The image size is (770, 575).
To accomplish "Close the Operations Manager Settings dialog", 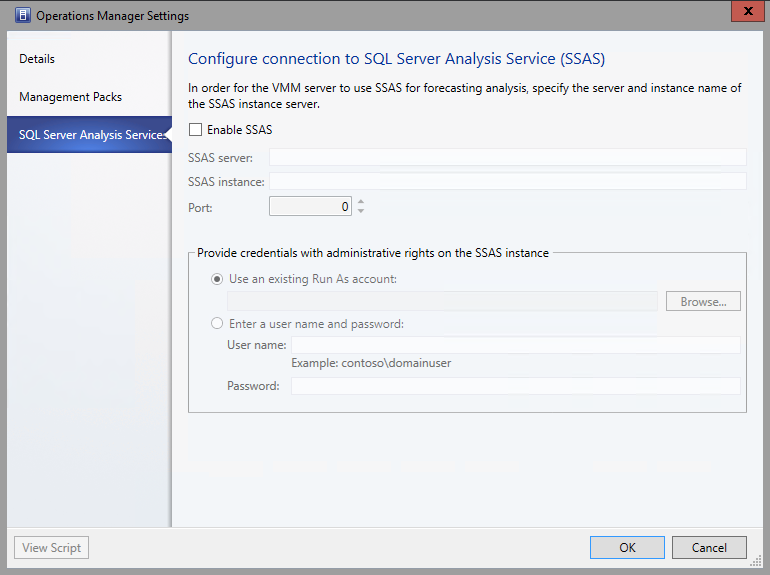I will tap(741, 13).
